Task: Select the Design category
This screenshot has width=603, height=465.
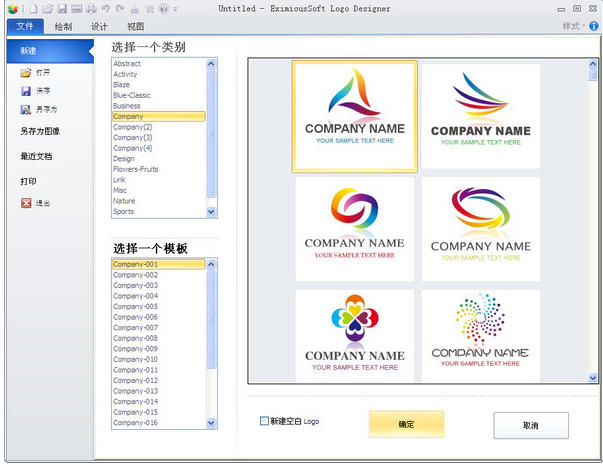Action: pos(159,159)
